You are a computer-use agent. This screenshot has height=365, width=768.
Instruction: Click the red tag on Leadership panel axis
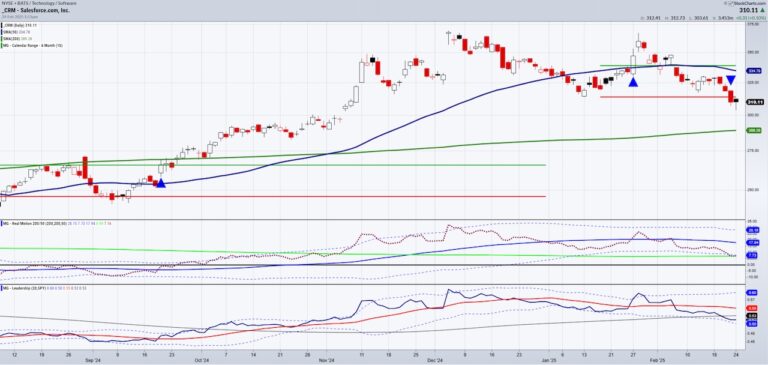(753, 308)
